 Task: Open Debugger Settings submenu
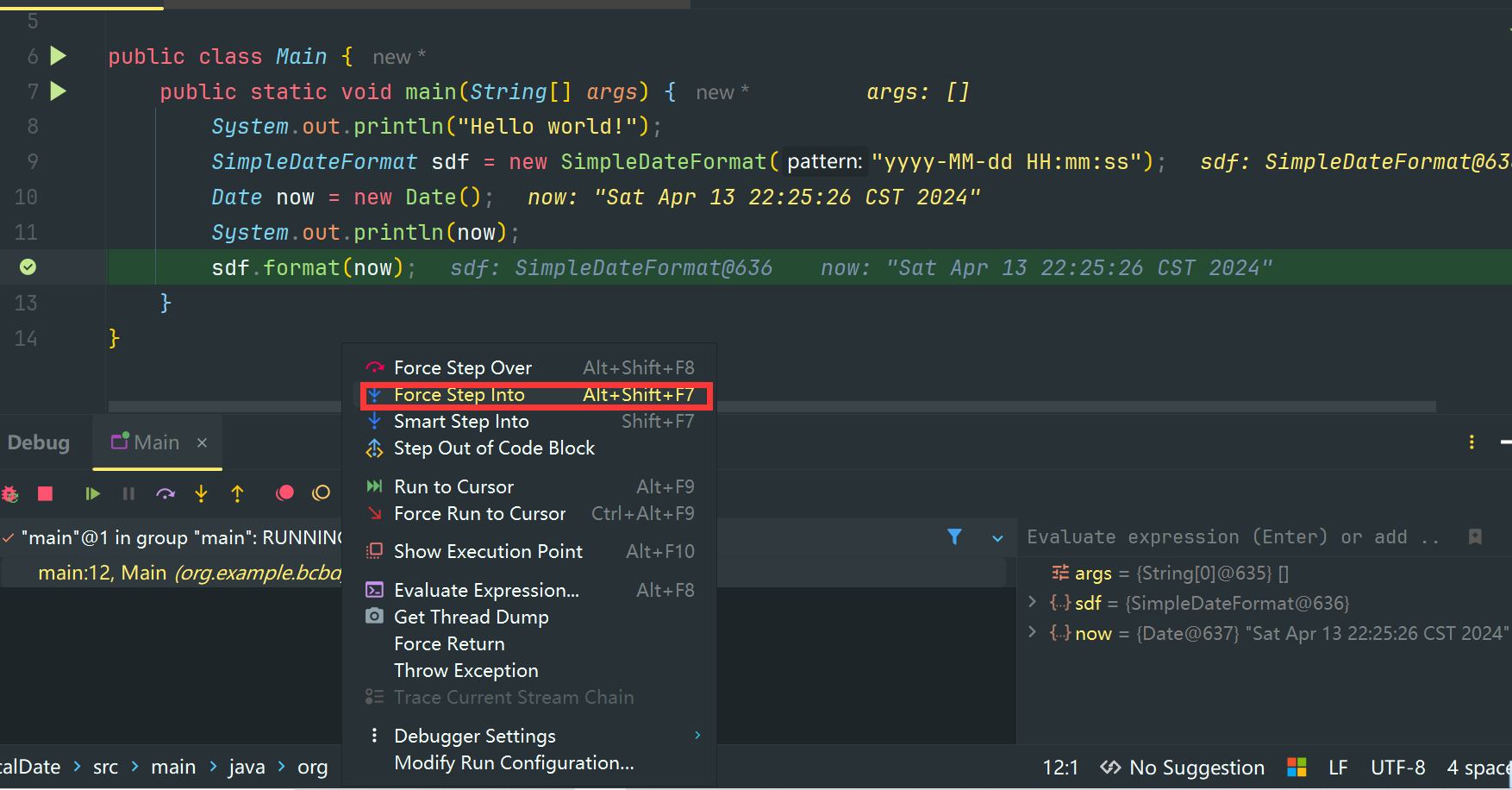click(x=529, y=736)
